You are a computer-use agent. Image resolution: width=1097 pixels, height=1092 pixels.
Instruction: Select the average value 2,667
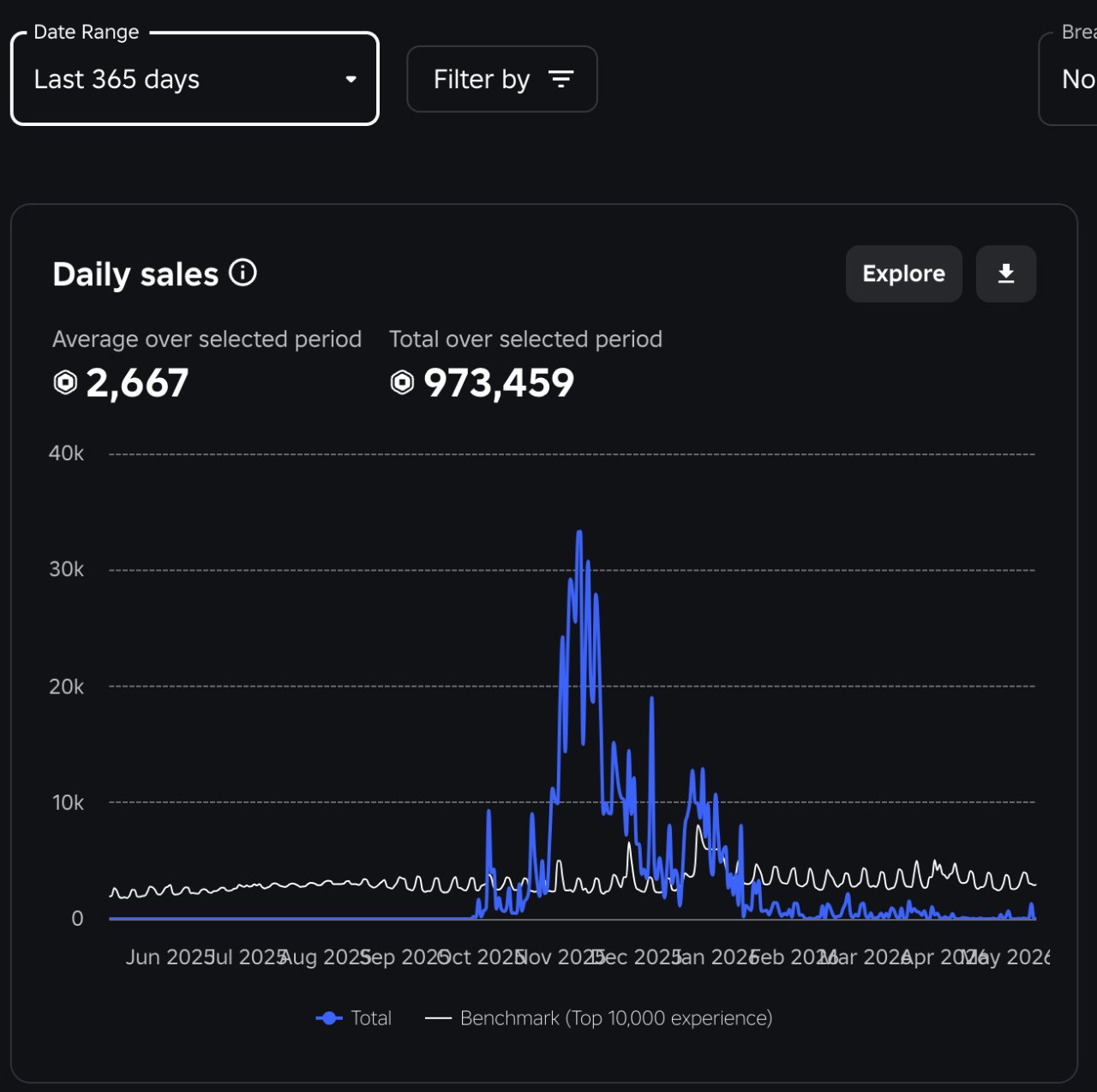(x=137, y=383)
